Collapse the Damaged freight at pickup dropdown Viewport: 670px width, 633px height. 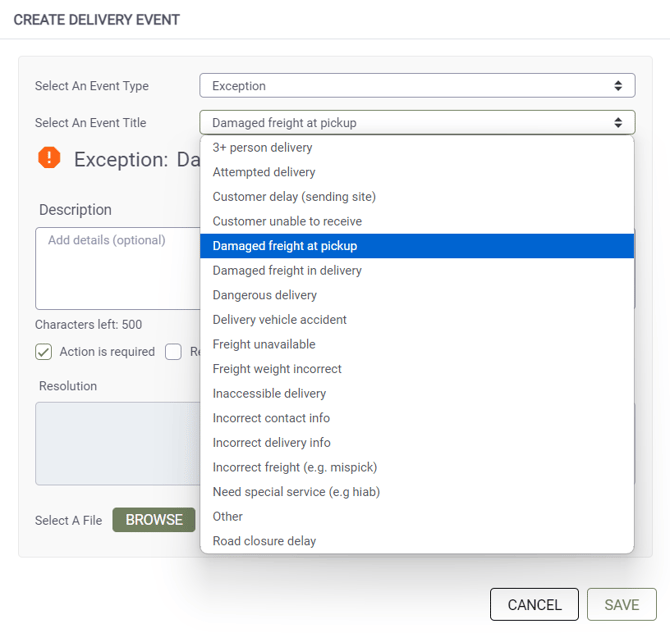coord(417,123)
